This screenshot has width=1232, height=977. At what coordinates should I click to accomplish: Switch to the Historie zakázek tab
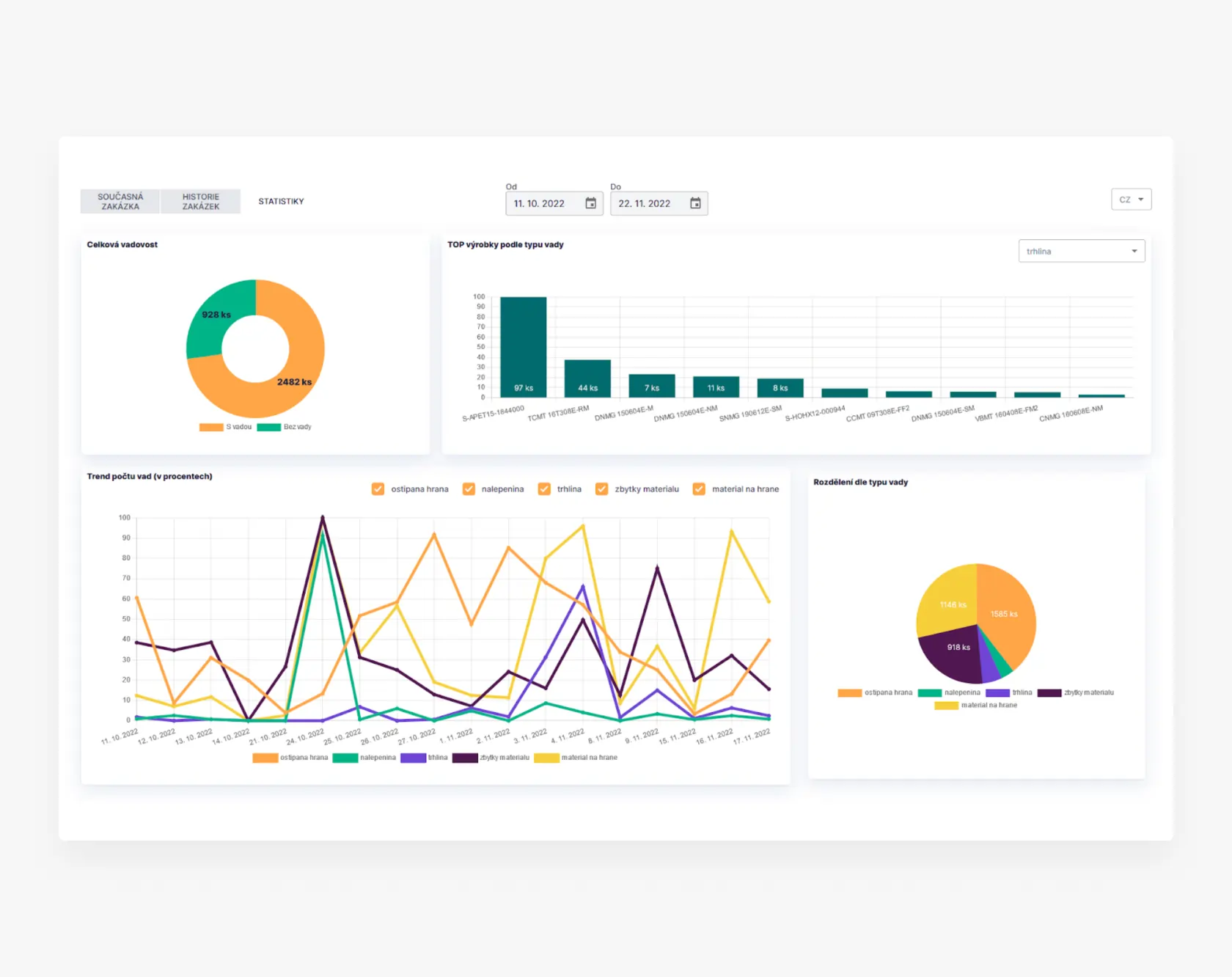tap(201, 202)
